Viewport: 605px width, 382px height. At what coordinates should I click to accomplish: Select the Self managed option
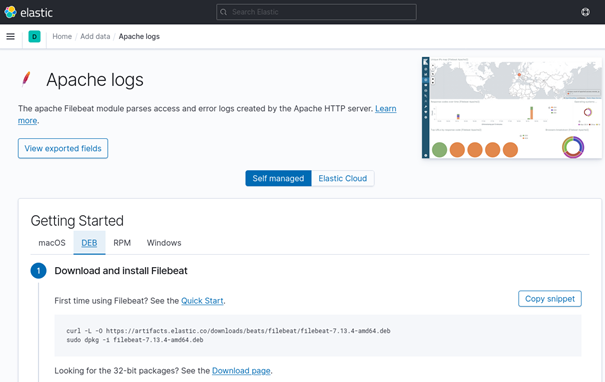tap(278, 178)
